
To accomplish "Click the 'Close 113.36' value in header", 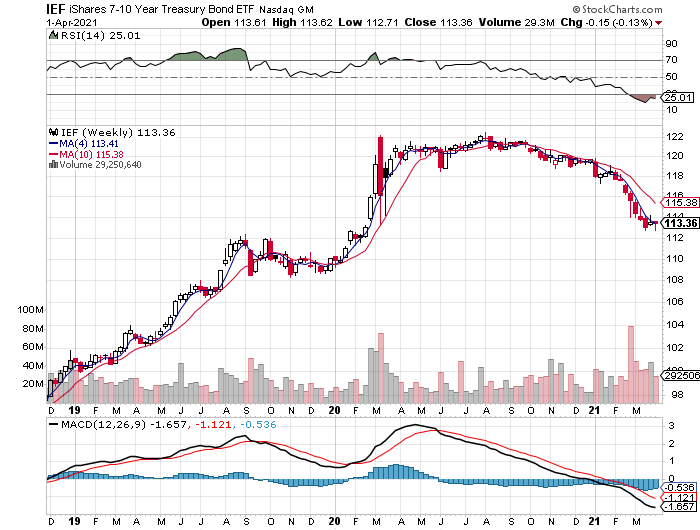I will (438, 22).
